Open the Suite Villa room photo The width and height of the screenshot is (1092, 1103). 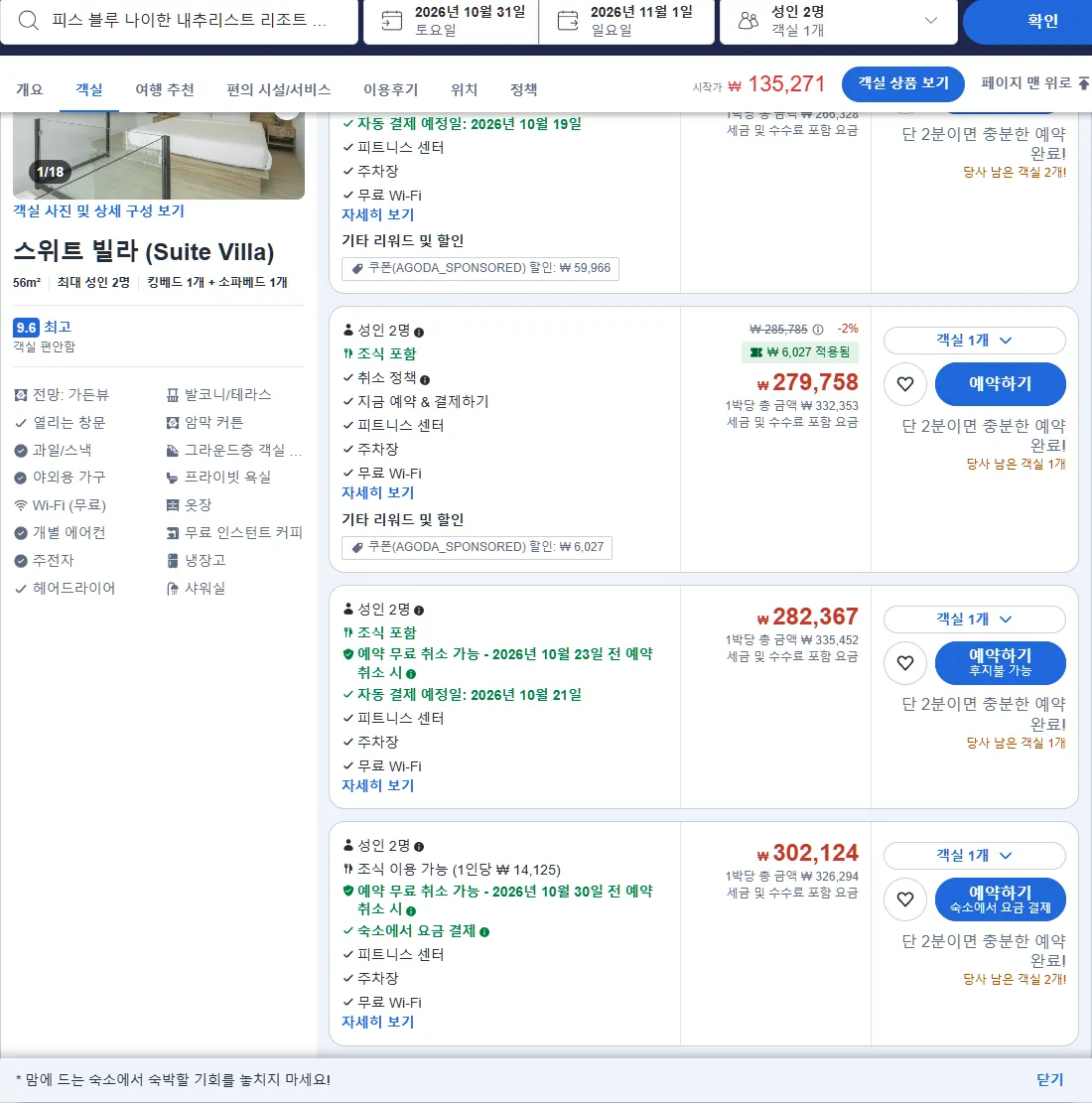(x=158, y=155)
